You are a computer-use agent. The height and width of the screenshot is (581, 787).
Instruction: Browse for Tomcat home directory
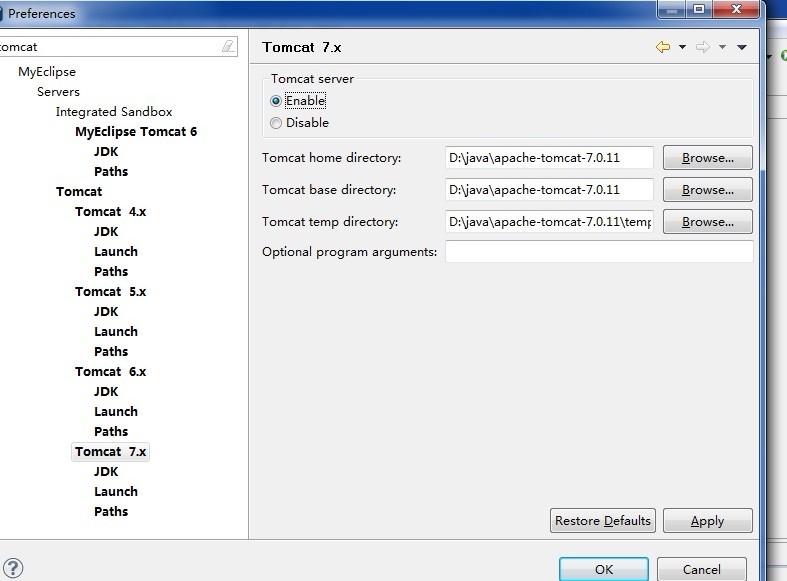click(x=708, y=158)
